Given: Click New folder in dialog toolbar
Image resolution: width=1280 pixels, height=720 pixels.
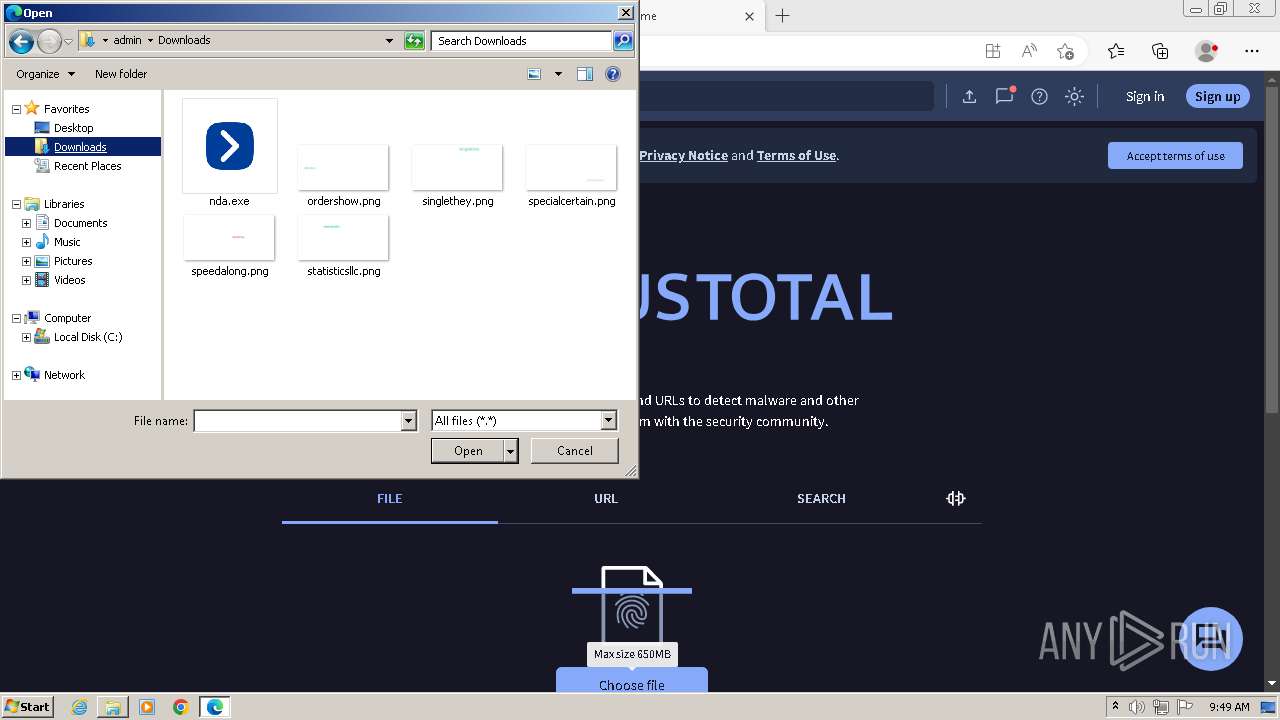Looking at the screenshot, I should click(x=121, y=74).
